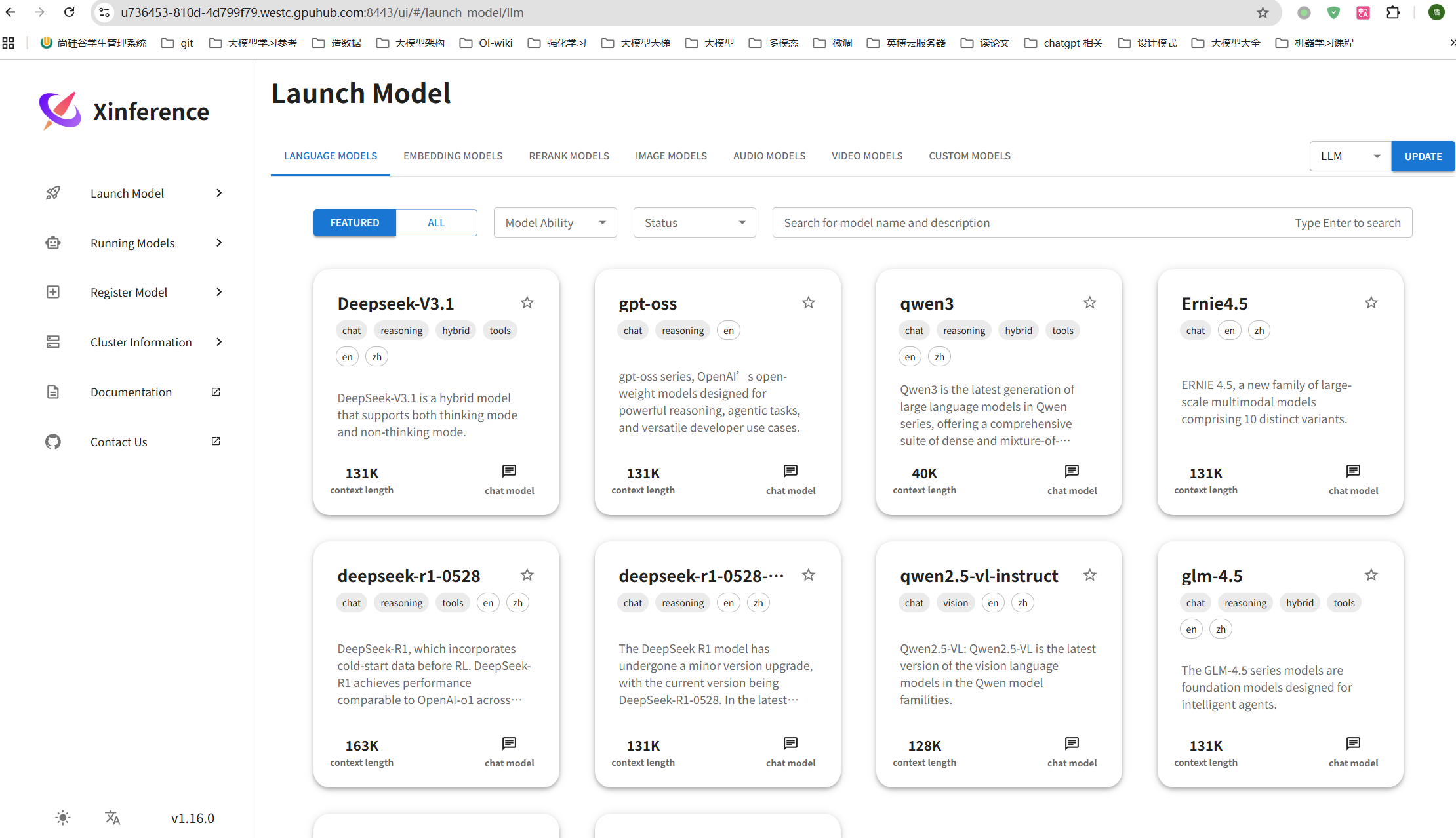This screenshot has height=838, width=1456.
Task: Open the Video Models tab
Action: (867, 156)
